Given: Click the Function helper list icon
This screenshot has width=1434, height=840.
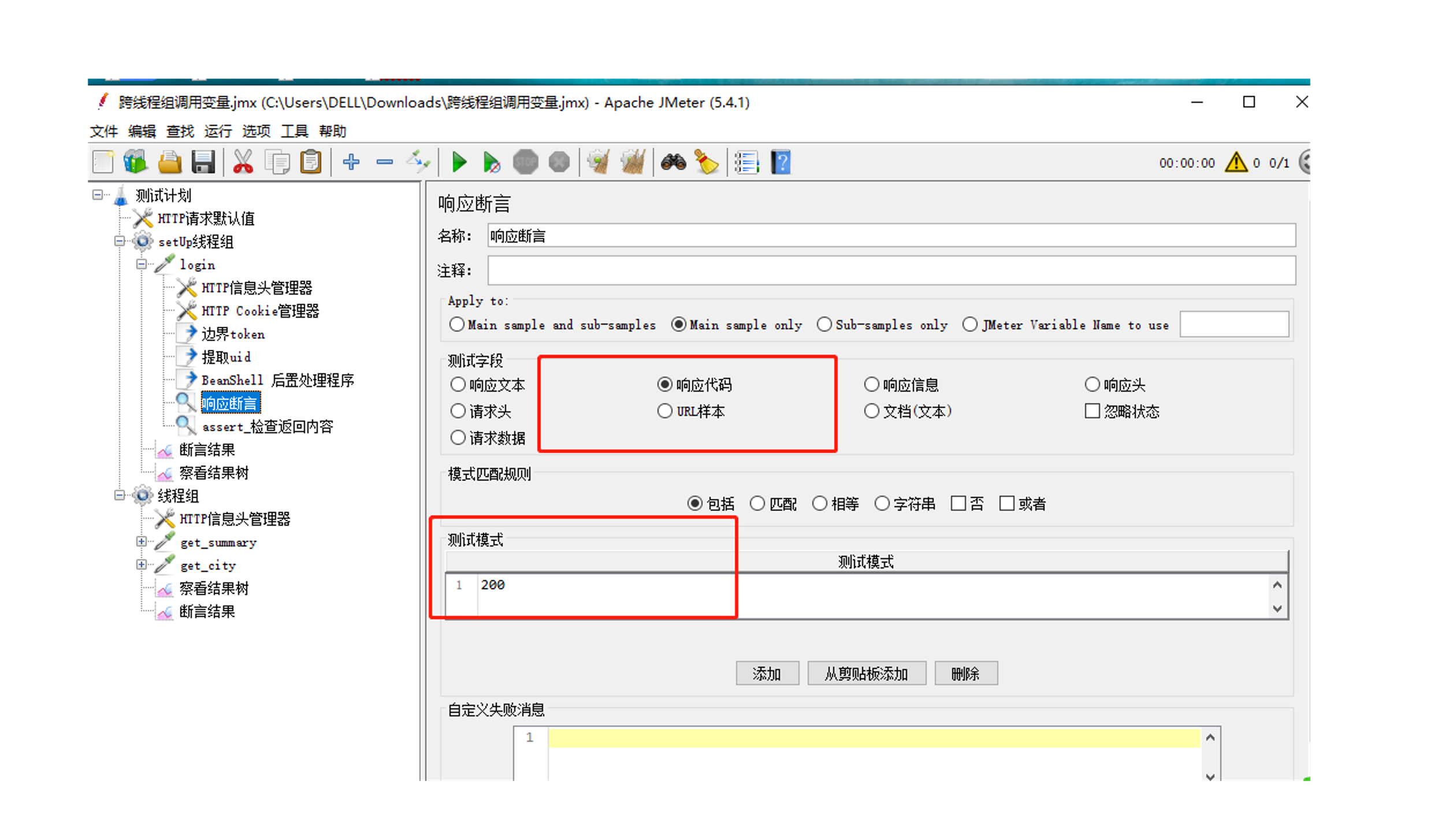Looking at the screenshot, I should 746,163.
